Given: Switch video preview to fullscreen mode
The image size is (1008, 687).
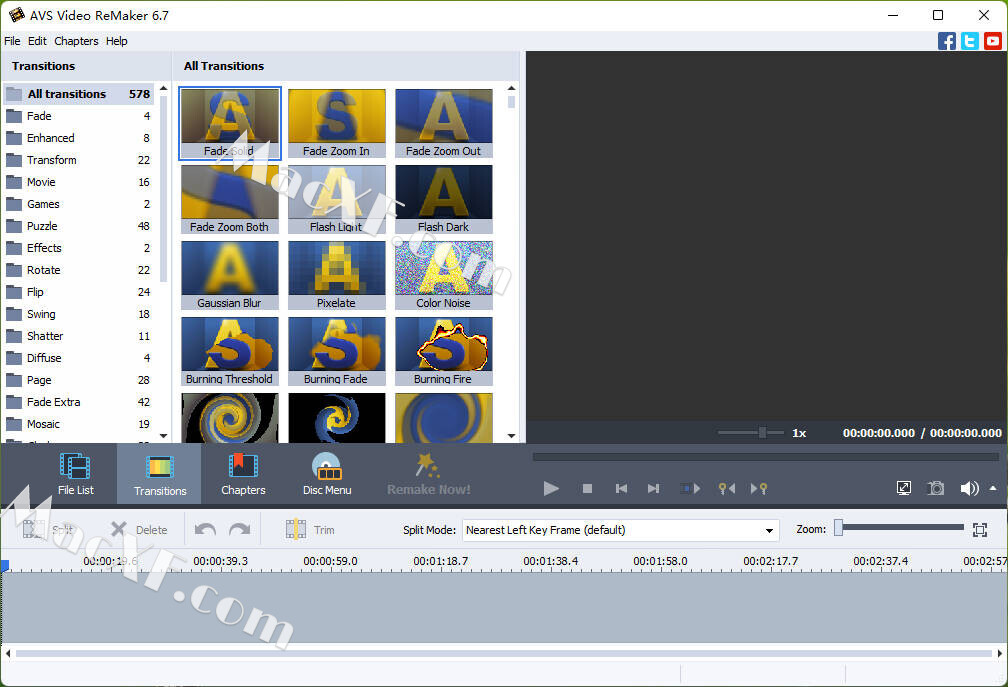Looking at the screenshot, I should pyautogui.click(x=904, y=488).
